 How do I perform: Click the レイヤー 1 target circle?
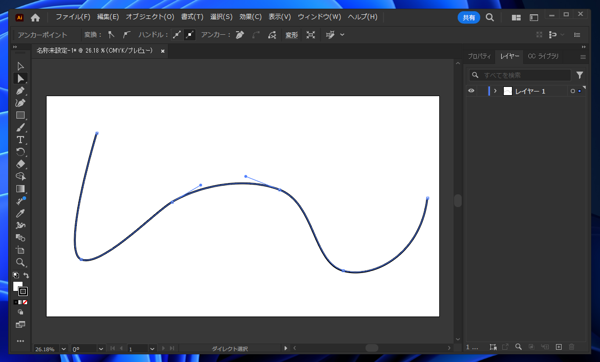572,91
